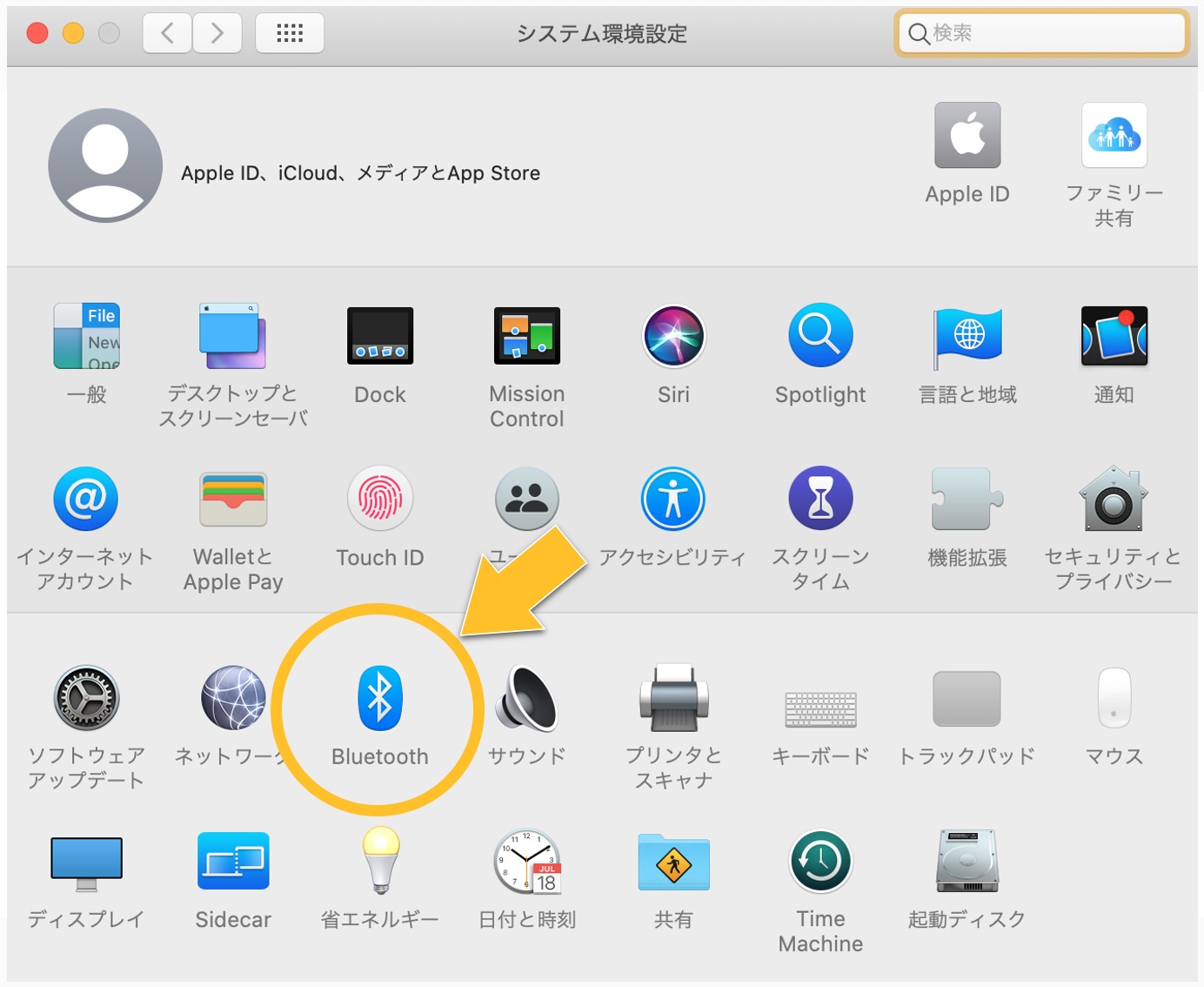This screenshot has width=1204, height=987.
Task: Open 通知 (Notifications) preferences
Action: 1114,336
